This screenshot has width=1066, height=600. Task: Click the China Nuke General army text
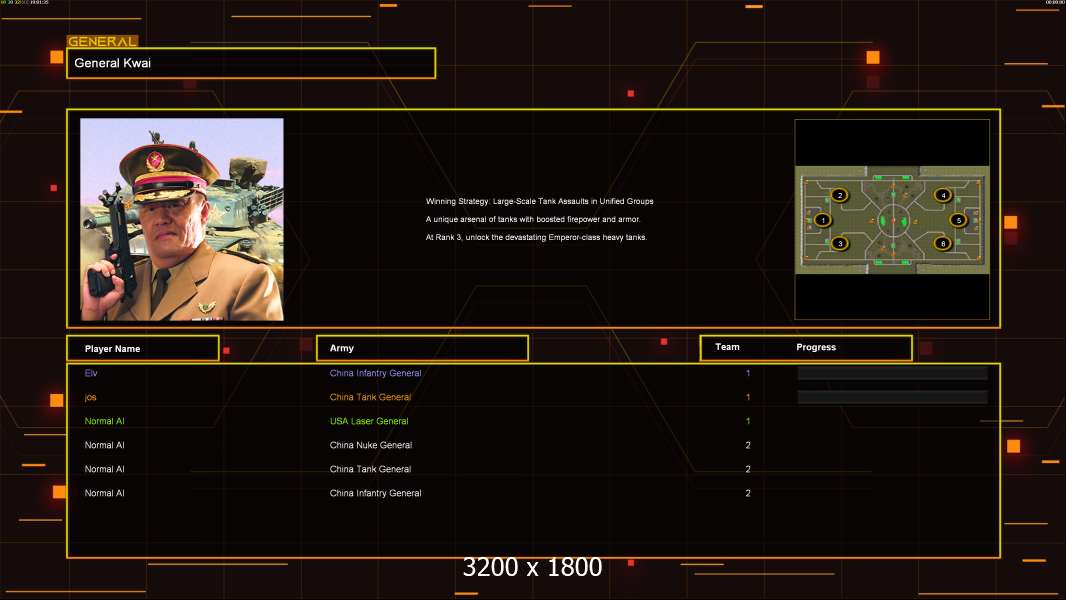pyautogui.click(x=371, y=445)
